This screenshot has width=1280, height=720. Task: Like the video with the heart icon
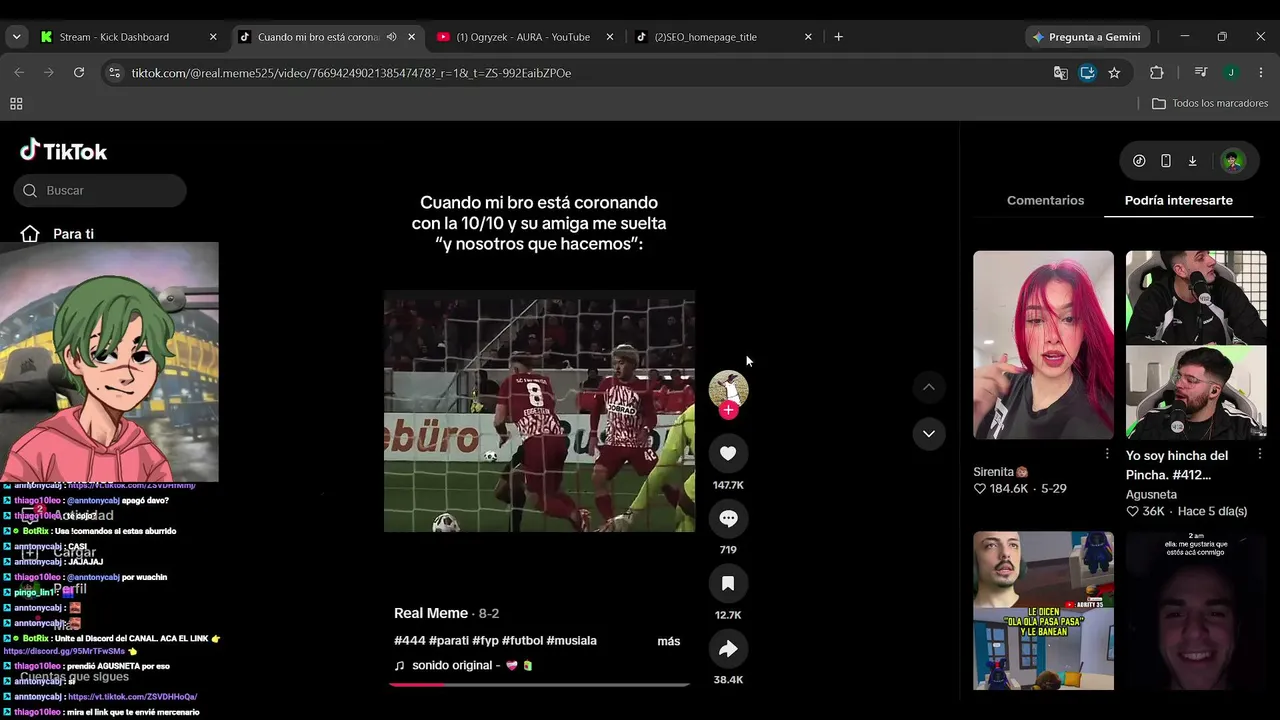click(x=728, y=453)
